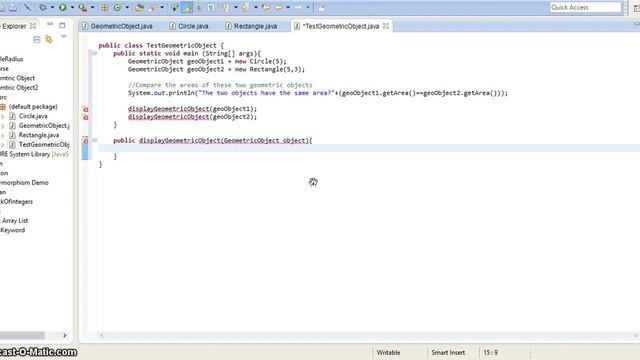Click the editor horizontal scrollbar left arrow
The image size is (640, 360).
click(x=102, y=336)
